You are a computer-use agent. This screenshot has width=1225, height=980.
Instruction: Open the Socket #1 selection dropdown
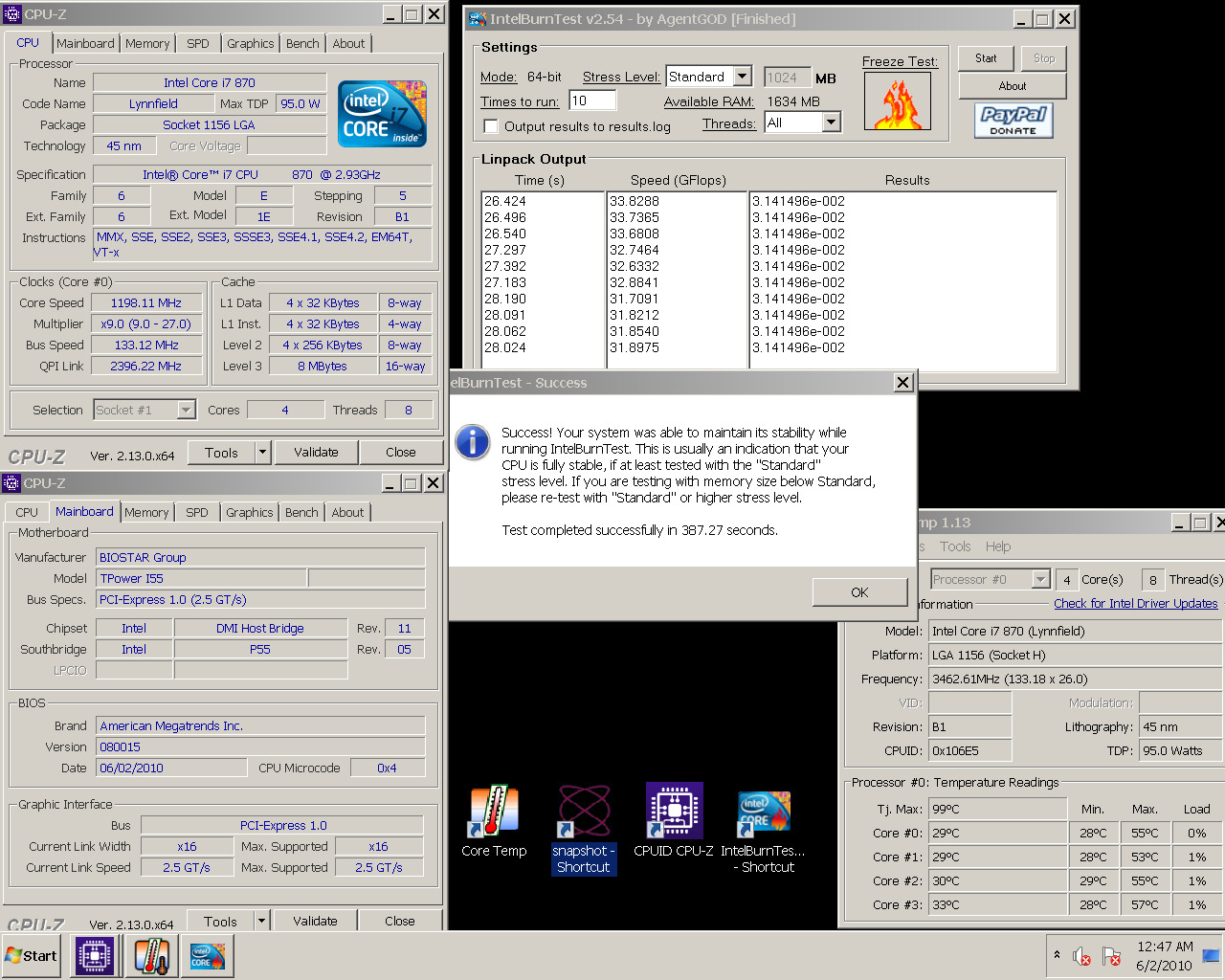tap(187, 410)
